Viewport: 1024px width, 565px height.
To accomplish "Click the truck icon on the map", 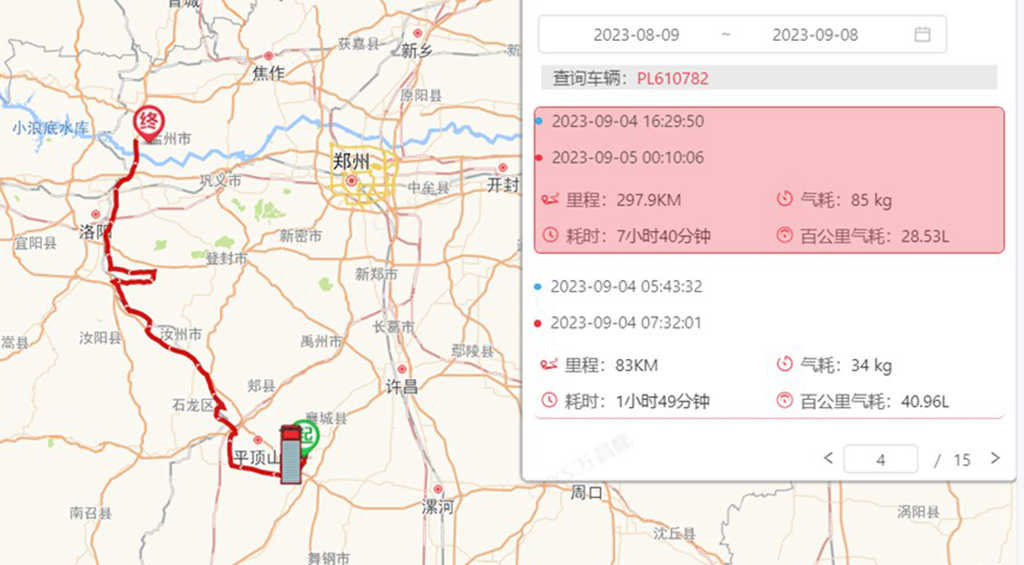I will click(290, 456).
